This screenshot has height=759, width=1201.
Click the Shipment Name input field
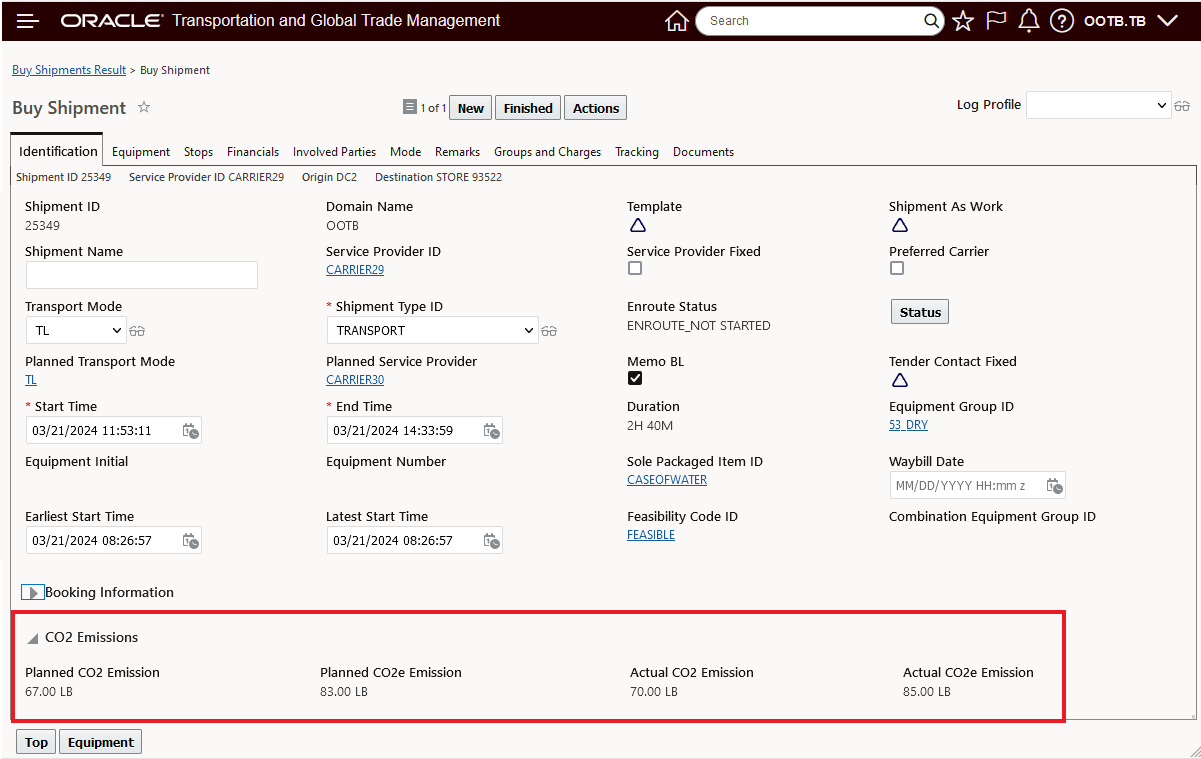[x=142, y=275]
